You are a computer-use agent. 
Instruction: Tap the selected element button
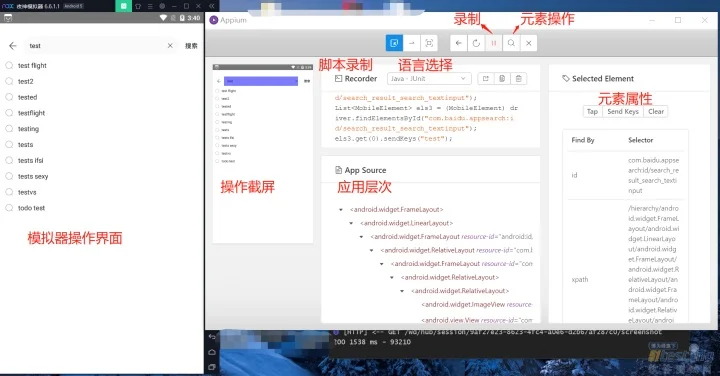tap(592, 112)
